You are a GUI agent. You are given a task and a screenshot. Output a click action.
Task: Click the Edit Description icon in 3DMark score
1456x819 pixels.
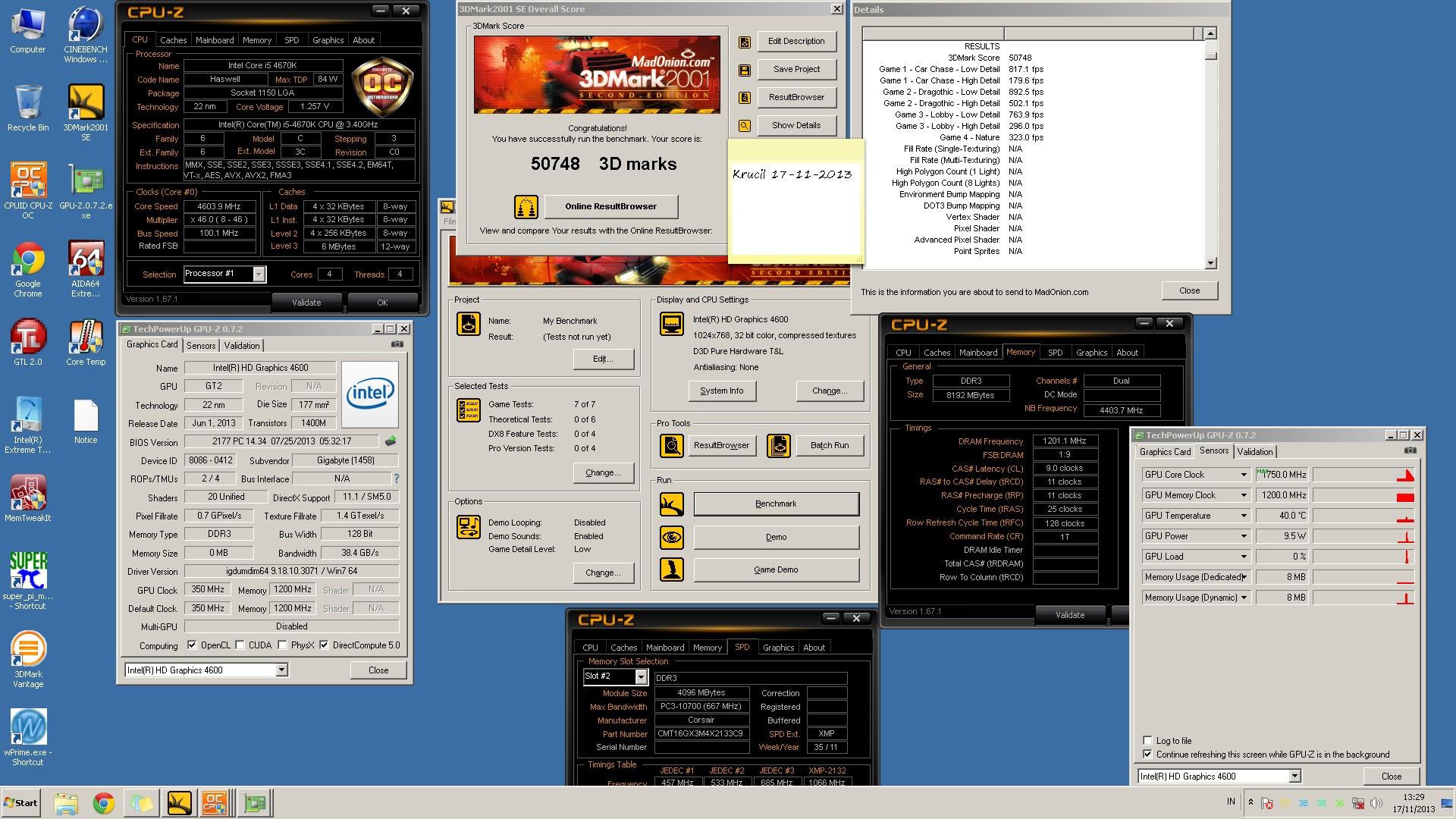(x=745, y=42)
